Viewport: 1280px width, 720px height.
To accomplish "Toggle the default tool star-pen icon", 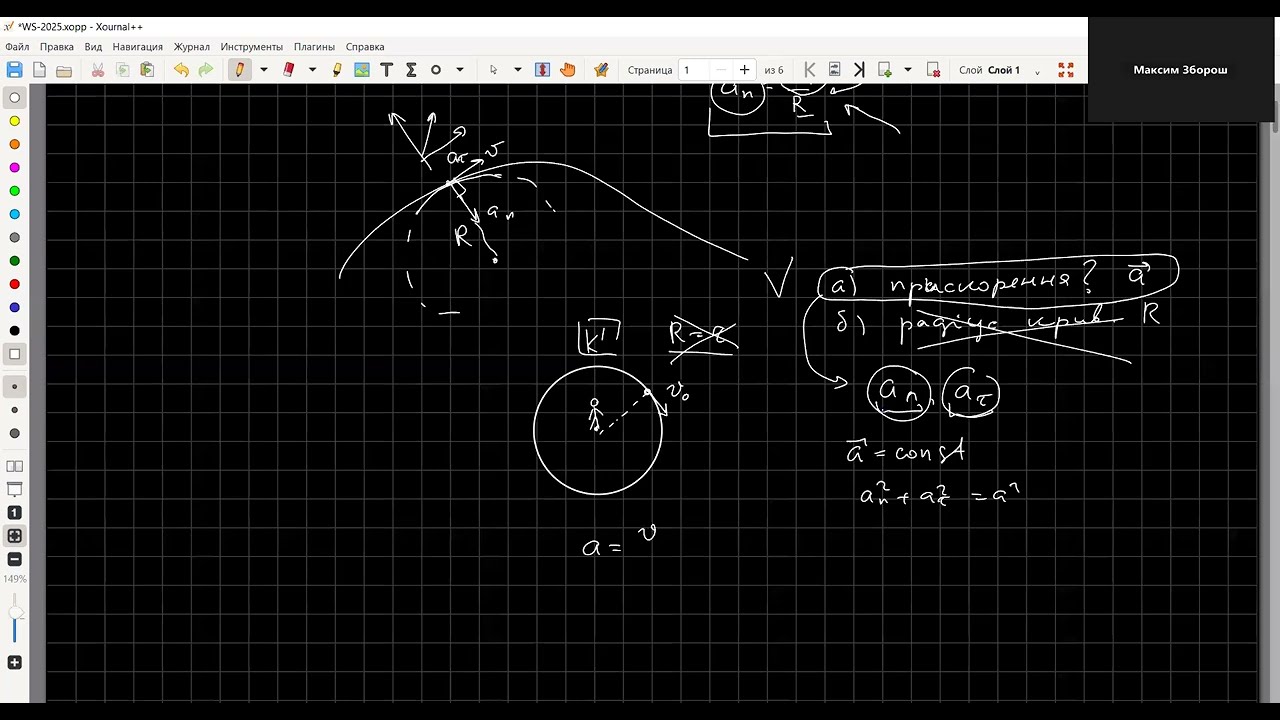I will [601, 70].
